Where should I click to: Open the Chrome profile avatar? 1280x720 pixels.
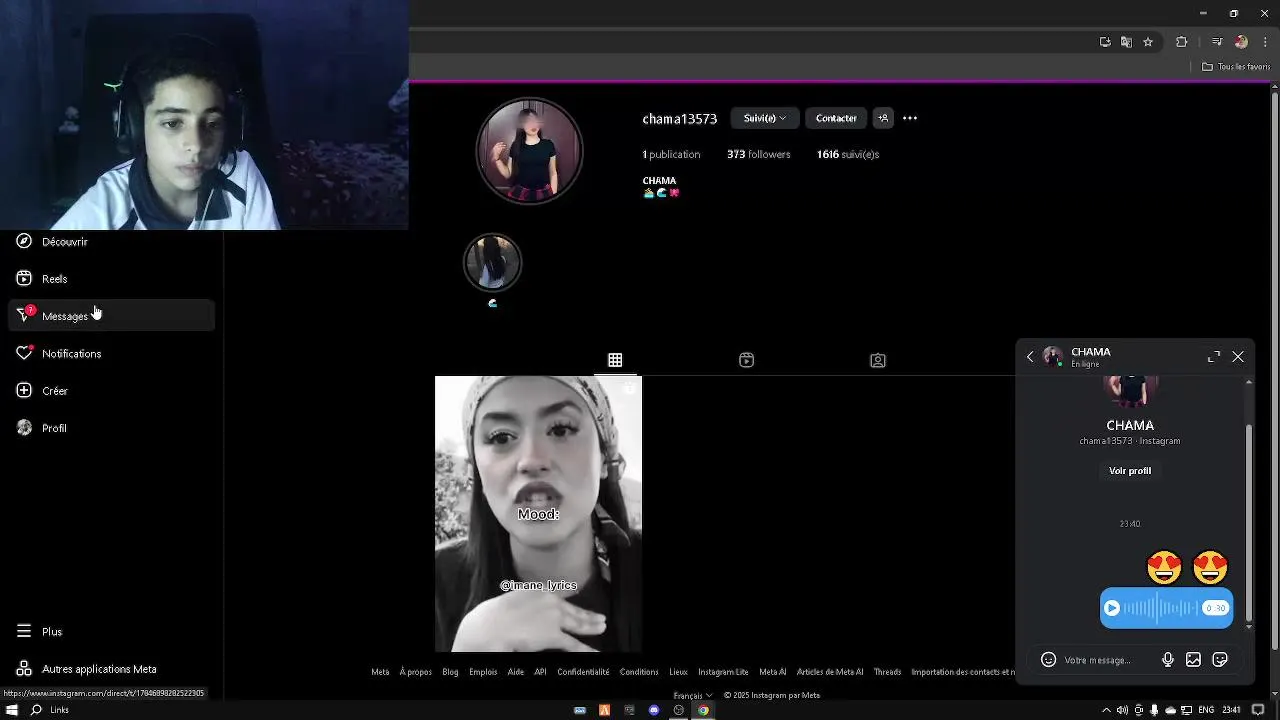click(1241, 42)
